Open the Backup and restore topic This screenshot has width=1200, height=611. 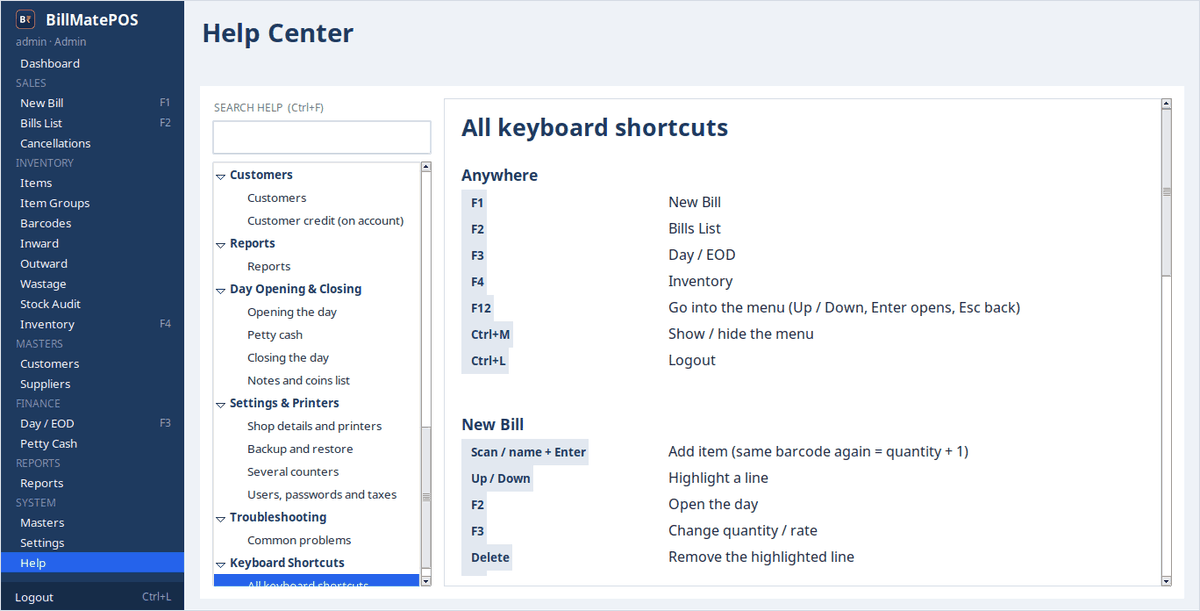pyautogui.click(x=300, y=449)
